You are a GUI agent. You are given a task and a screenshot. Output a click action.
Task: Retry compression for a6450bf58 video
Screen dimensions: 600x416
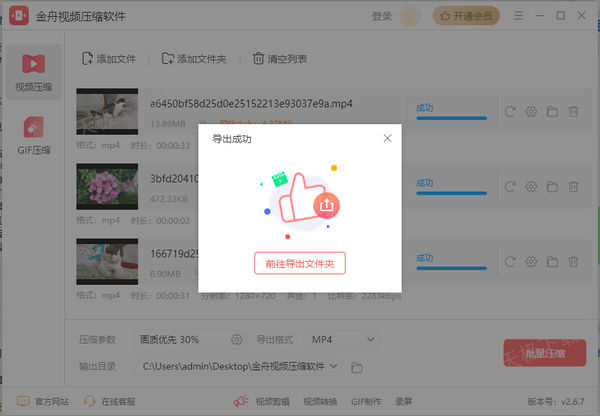510,112
